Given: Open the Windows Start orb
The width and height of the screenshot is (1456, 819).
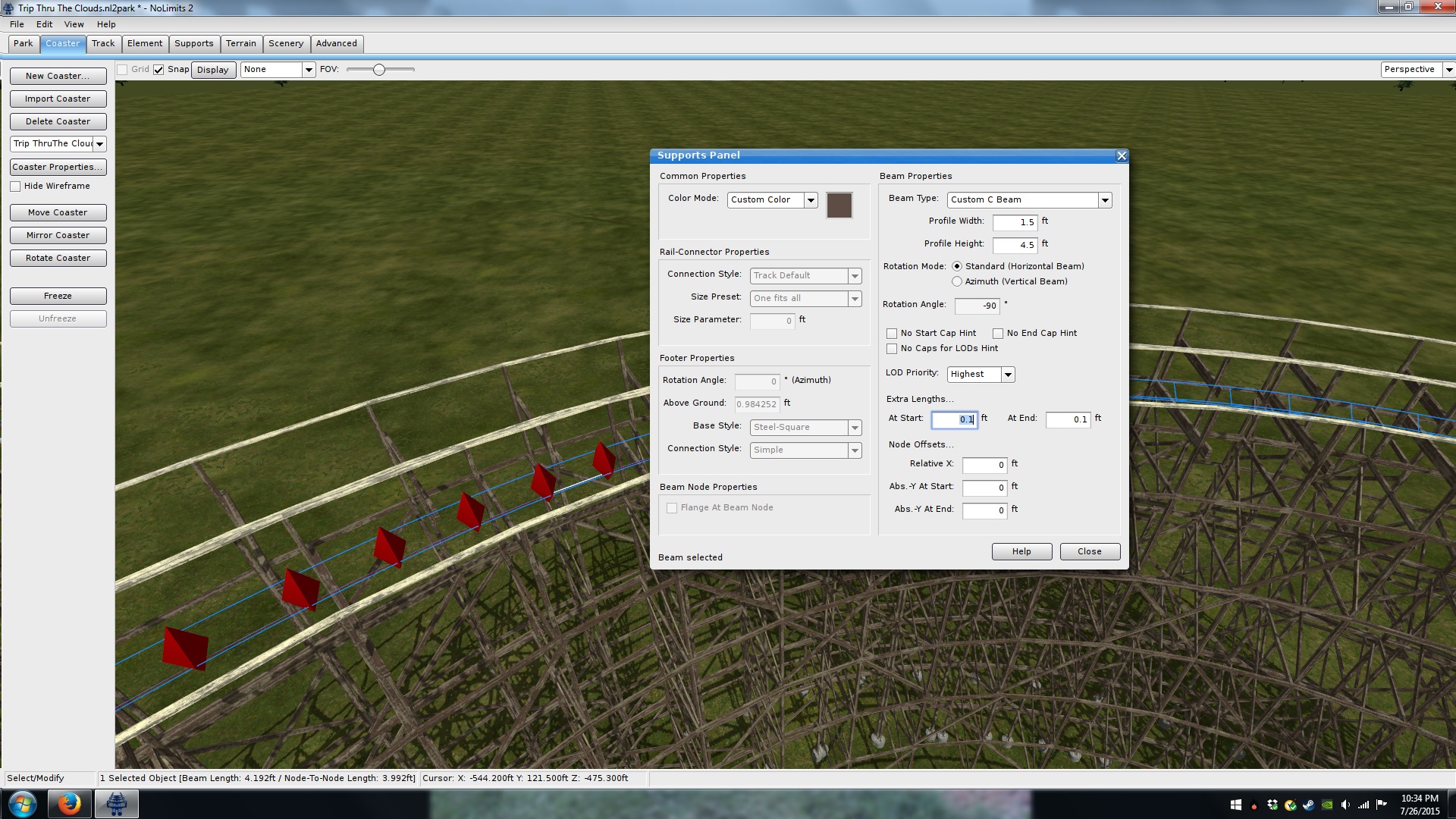Looking at the screenshot, I should pyautogui.click(x=22, y=804).
